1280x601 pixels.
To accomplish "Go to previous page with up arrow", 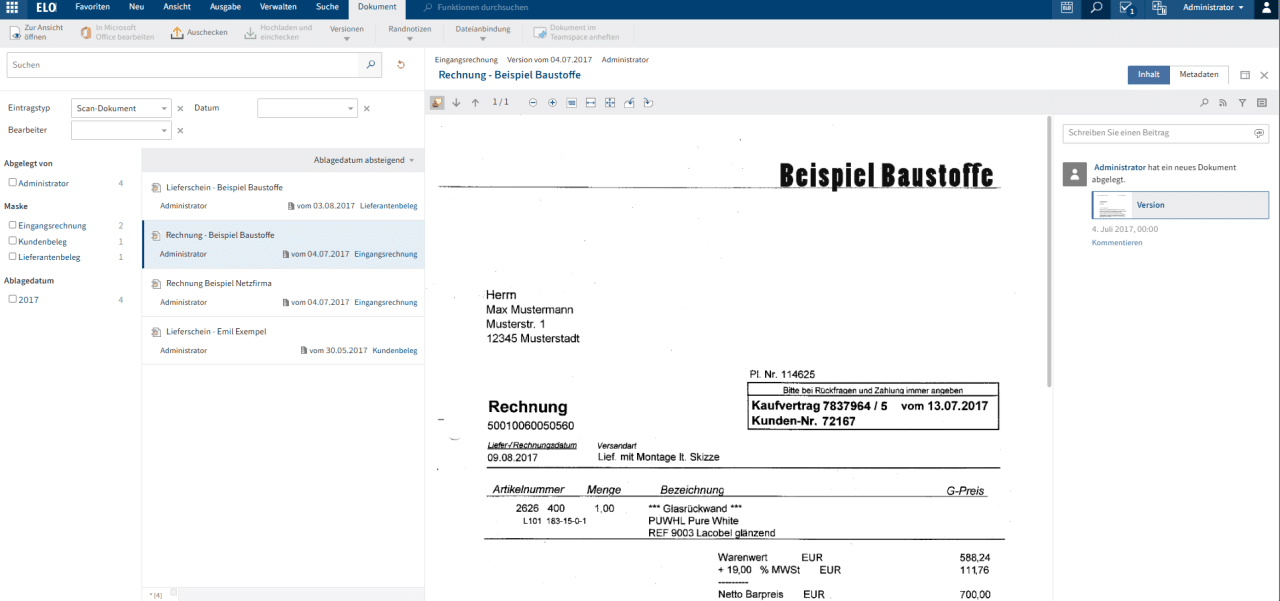I will point(475,102).
